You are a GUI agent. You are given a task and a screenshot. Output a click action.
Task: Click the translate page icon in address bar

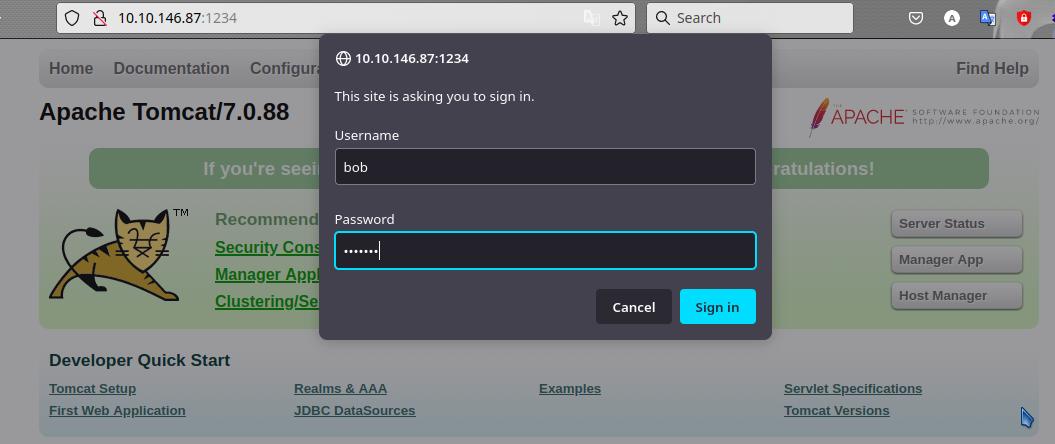coord(591,18)
